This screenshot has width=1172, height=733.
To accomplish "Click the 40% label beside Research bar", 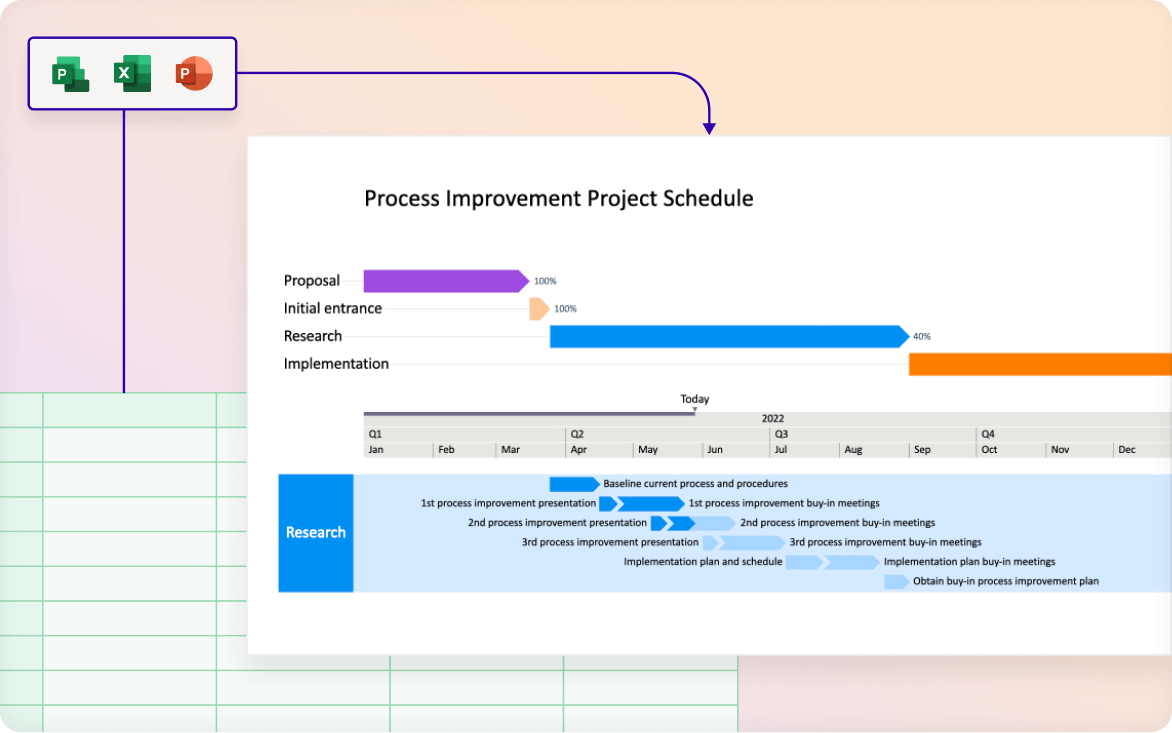I will [x=922, y=336].
